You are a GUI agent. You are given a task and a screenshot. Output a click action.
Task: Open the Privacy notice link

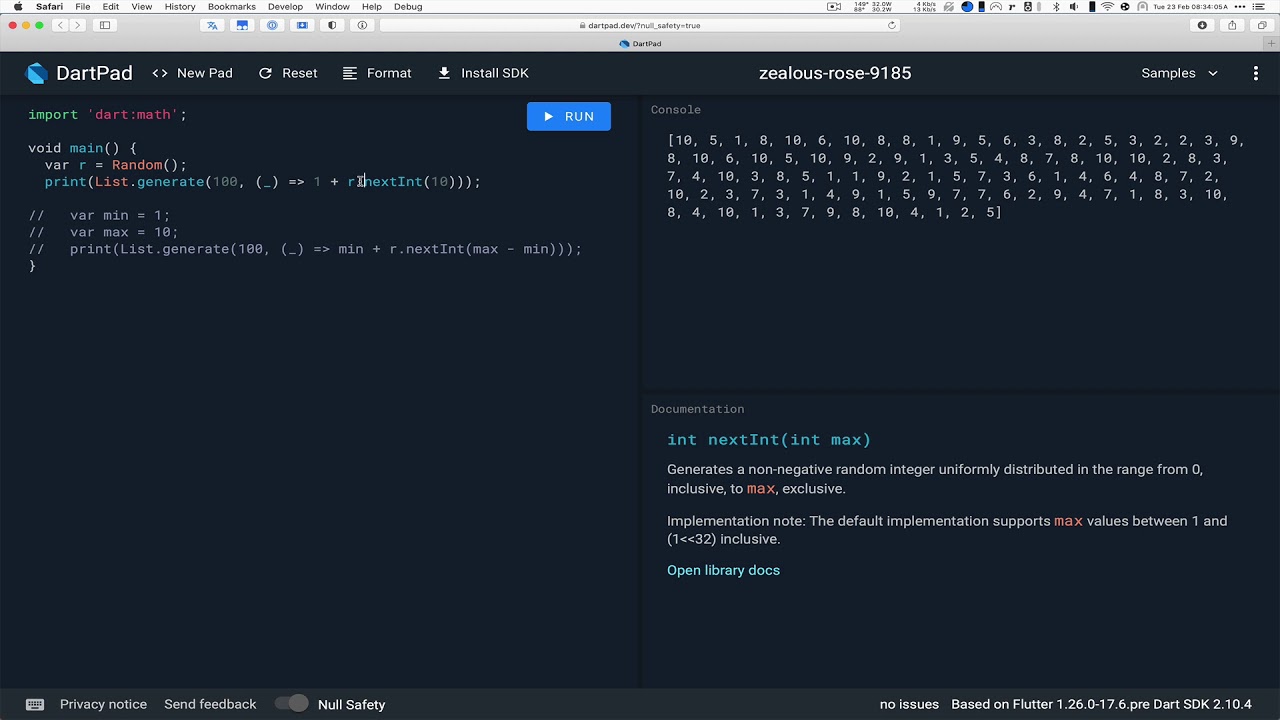[103, 704]
